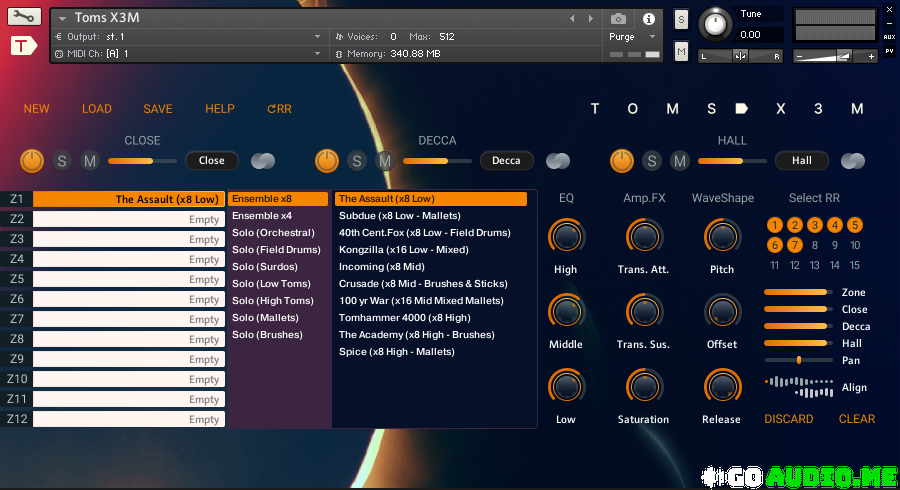Click the Trans. Sus. knob

[x=644, y=312]
